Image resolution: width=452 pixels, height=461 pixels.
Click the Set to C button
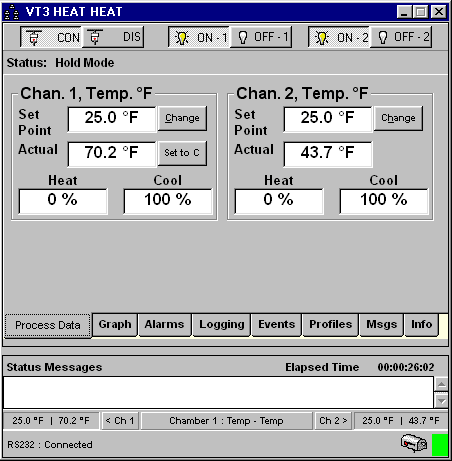click(182, 153)
